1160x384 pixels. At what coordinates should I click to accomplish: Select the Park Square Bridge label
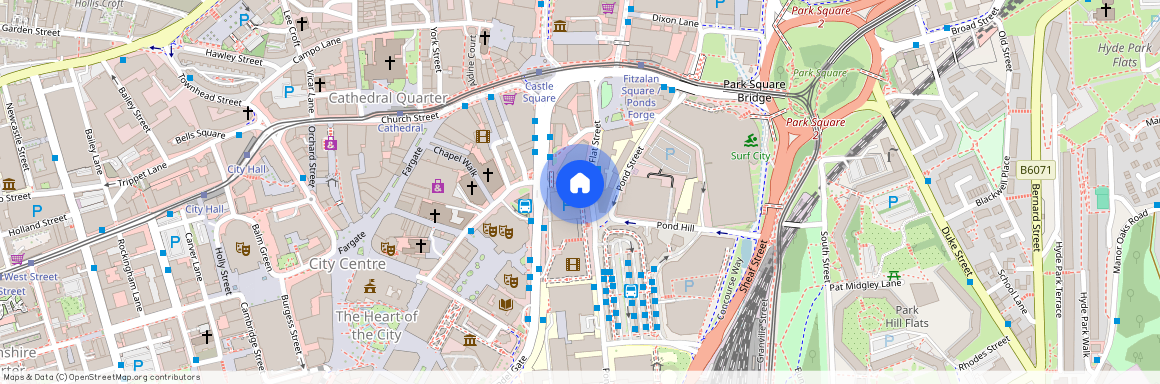(x=755, y=90)
